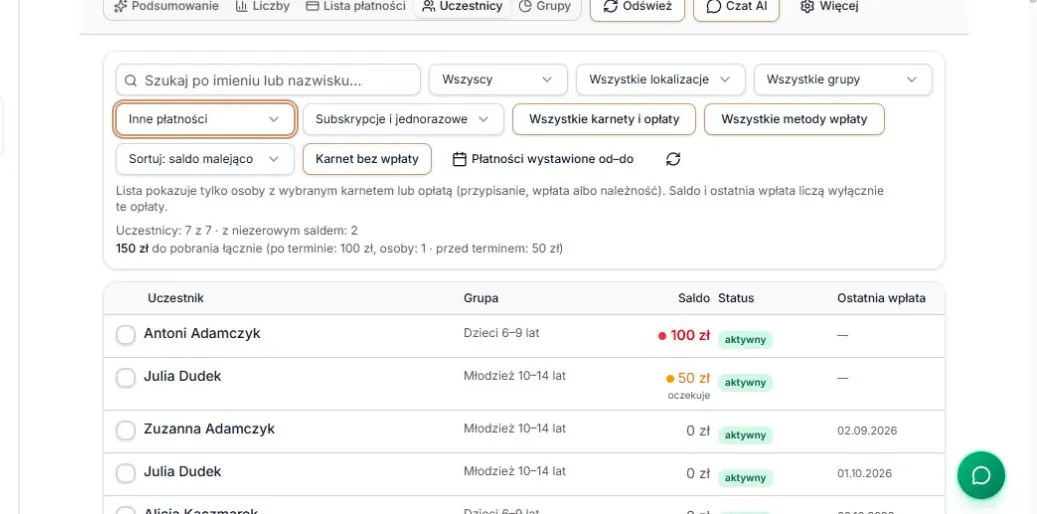Click the Czat AI speech bubble icon
The width and height of the screenshot is (1037, 514).
[714, 7]
